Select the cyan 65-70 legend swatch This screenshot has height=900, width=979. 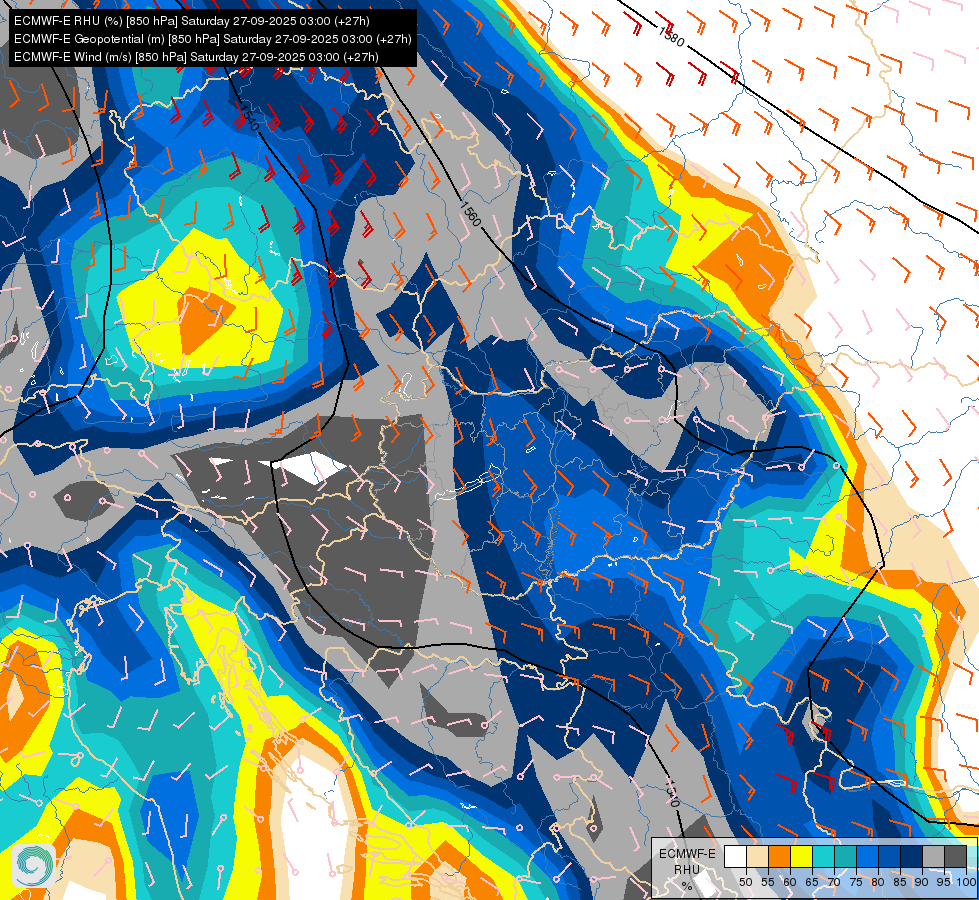(824, 856)
